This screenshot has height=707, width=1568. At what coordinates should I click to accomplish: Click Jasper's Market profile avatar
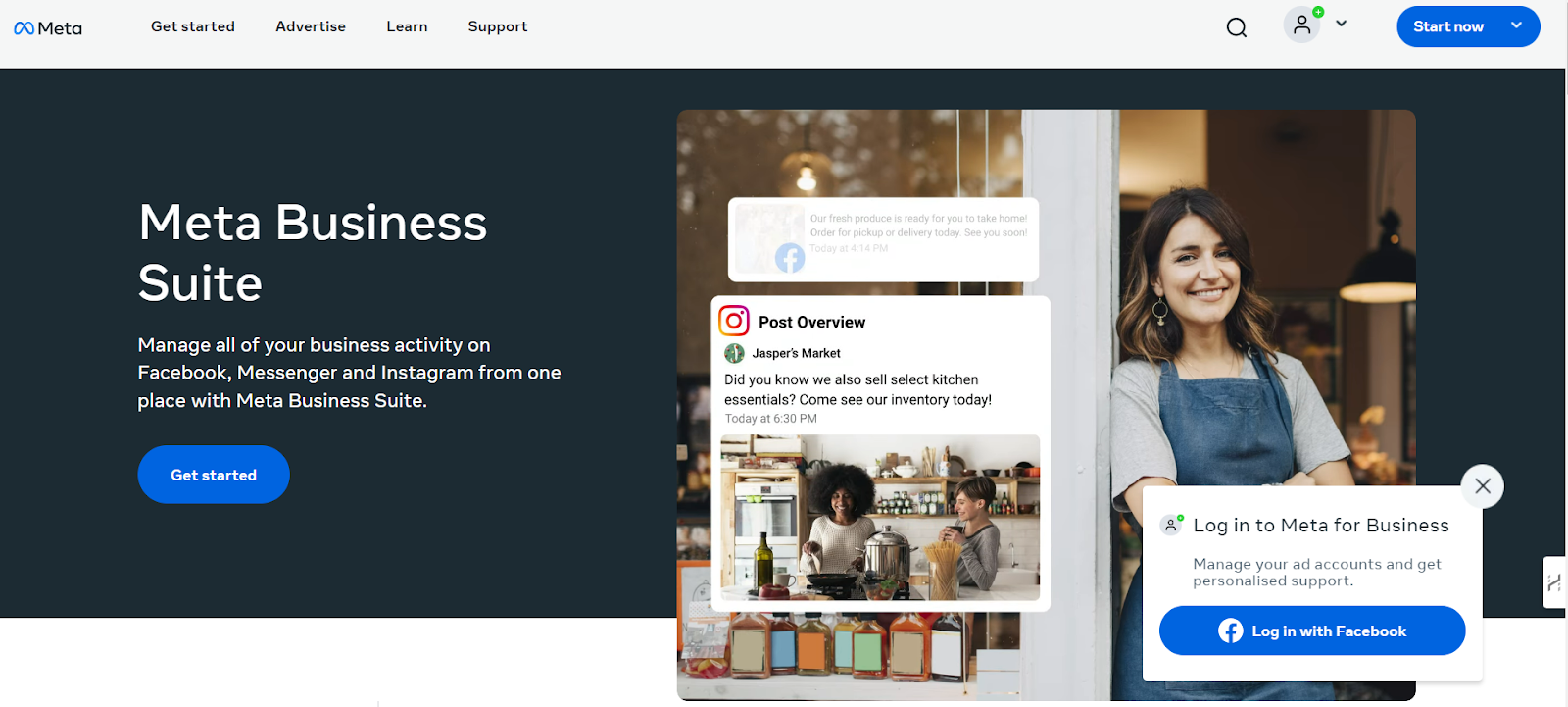734,353
